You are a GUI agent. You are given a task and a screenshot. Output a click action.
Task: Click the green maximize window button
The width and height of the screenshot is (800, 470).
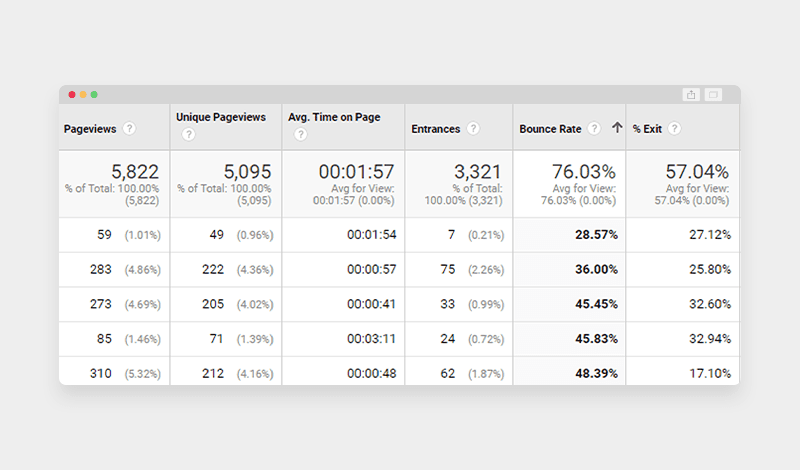(94, 94)
